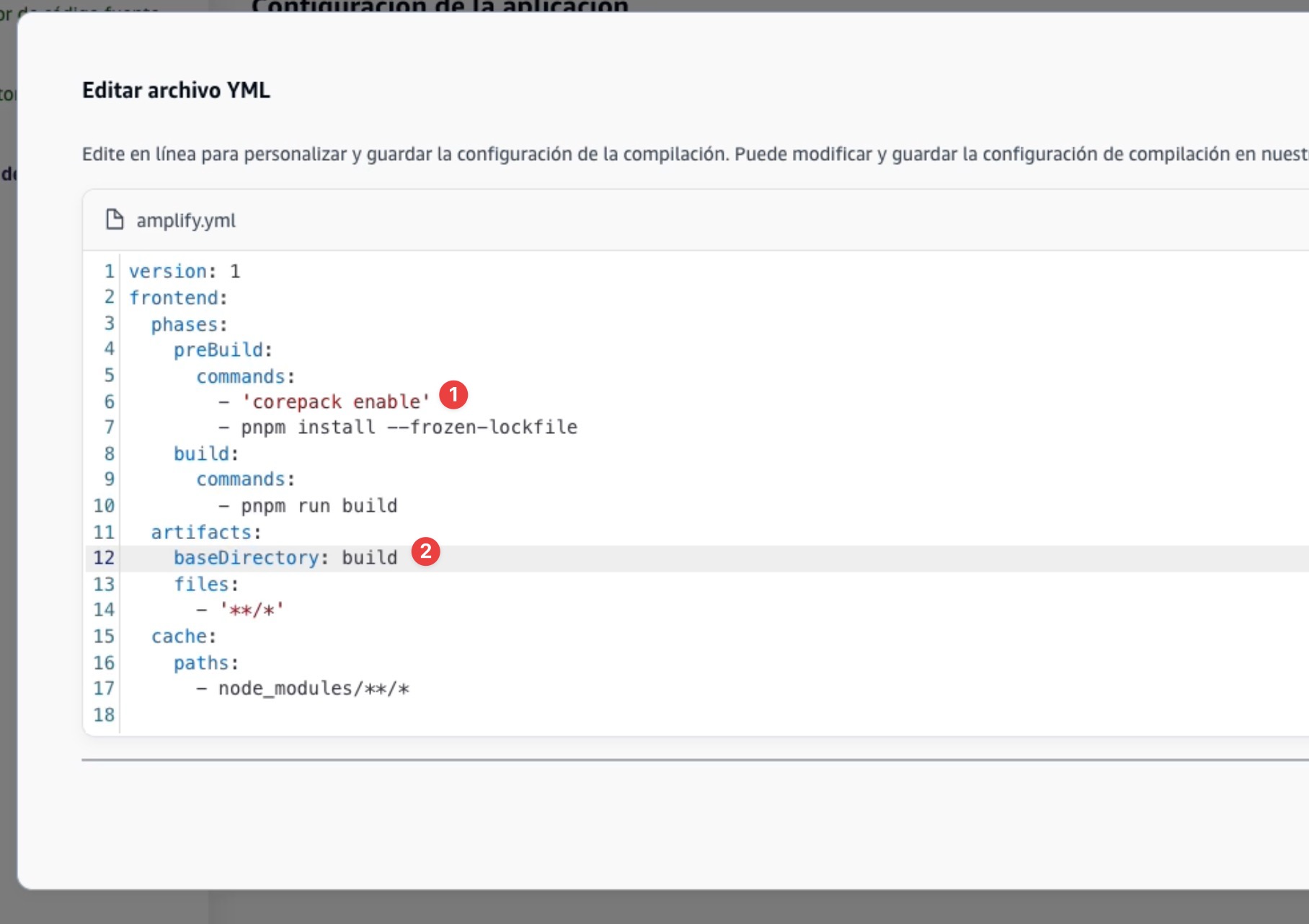Click the 'Edite en línea para personalizar' description text

[695, 154]
